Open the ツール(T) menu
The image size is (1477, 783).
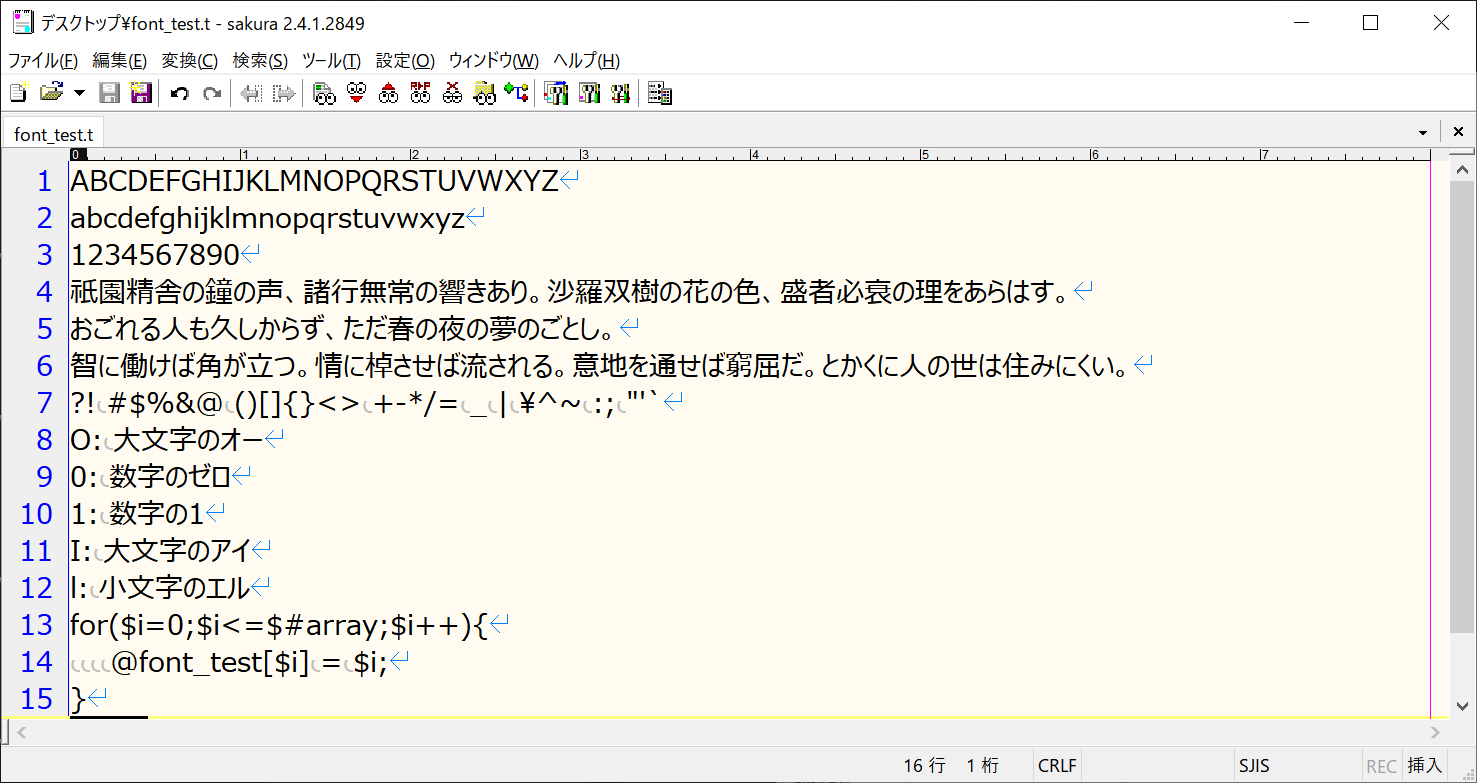pyautogui.click(x=331, y=61)
